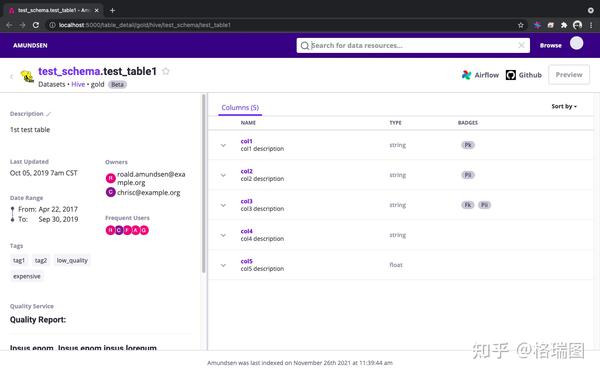The width and height of the screenshot is (600, 375).
Task: Open the Sort by dropdown
Action: coord(564,106)
